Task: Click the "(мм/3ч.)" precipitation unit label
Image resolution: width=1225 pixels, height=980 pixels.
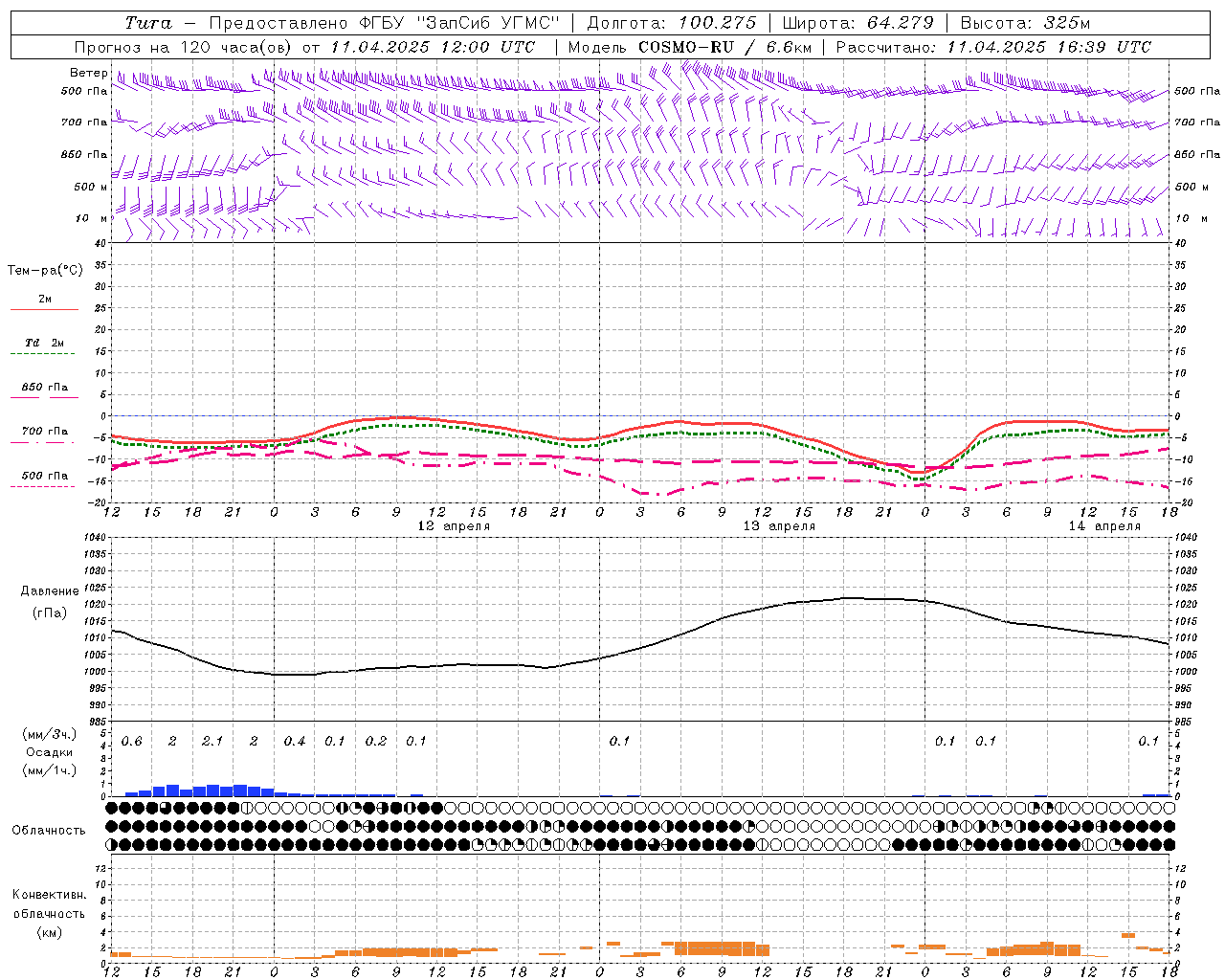Action: [50, 734]
